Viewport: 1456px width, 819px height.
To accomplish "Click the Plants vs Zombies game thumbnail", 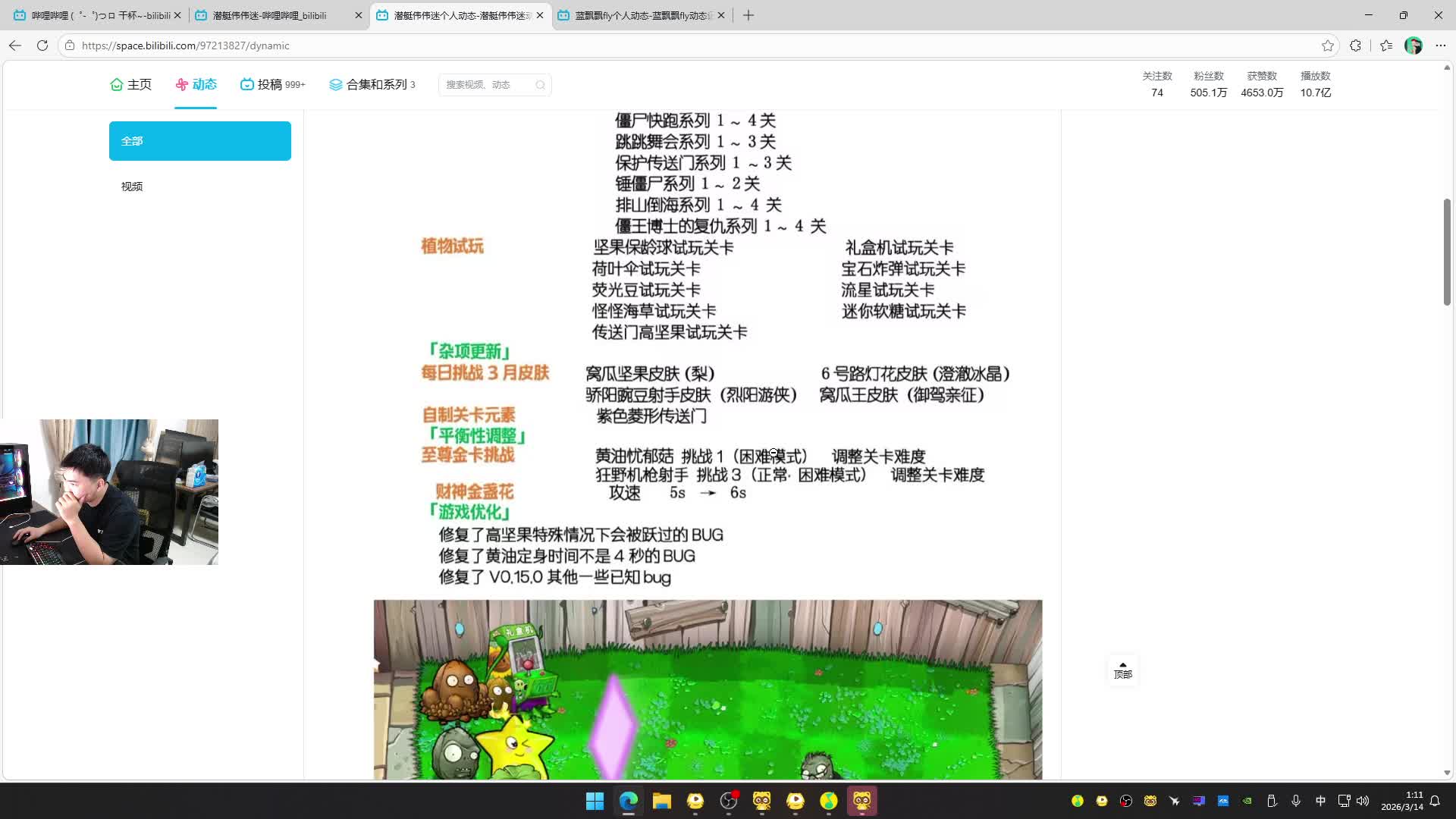I will [x=707, y=689].
